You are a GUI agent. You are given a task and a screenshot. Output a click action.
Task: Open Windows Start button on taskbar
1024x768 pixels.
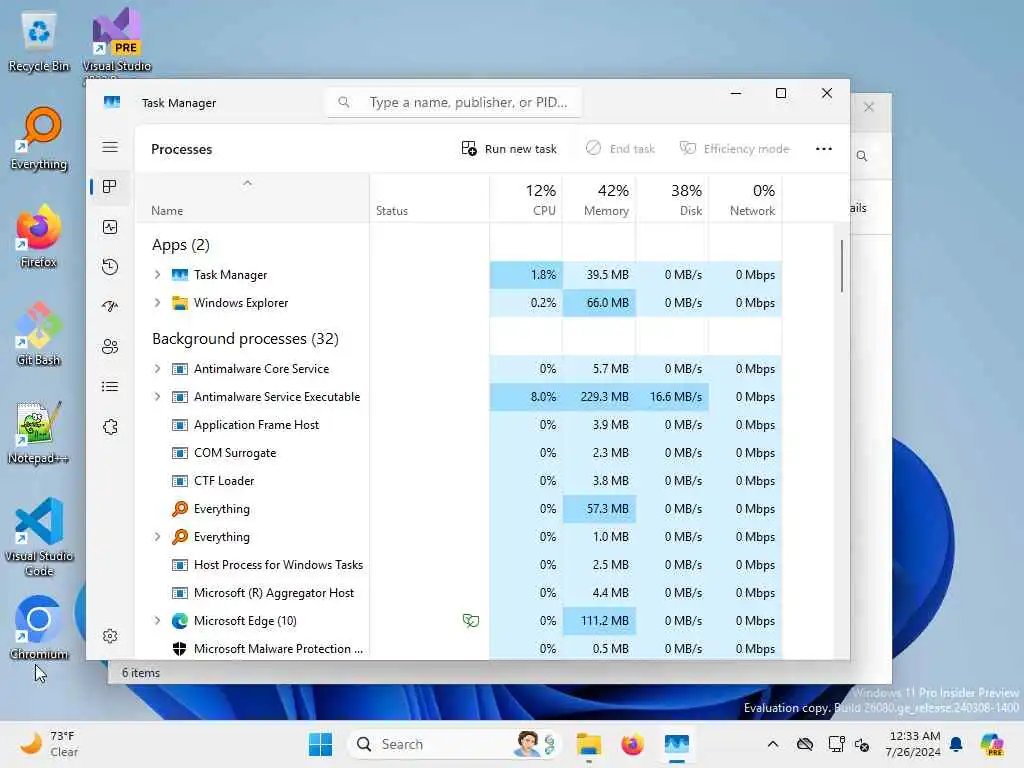point(320,744)
